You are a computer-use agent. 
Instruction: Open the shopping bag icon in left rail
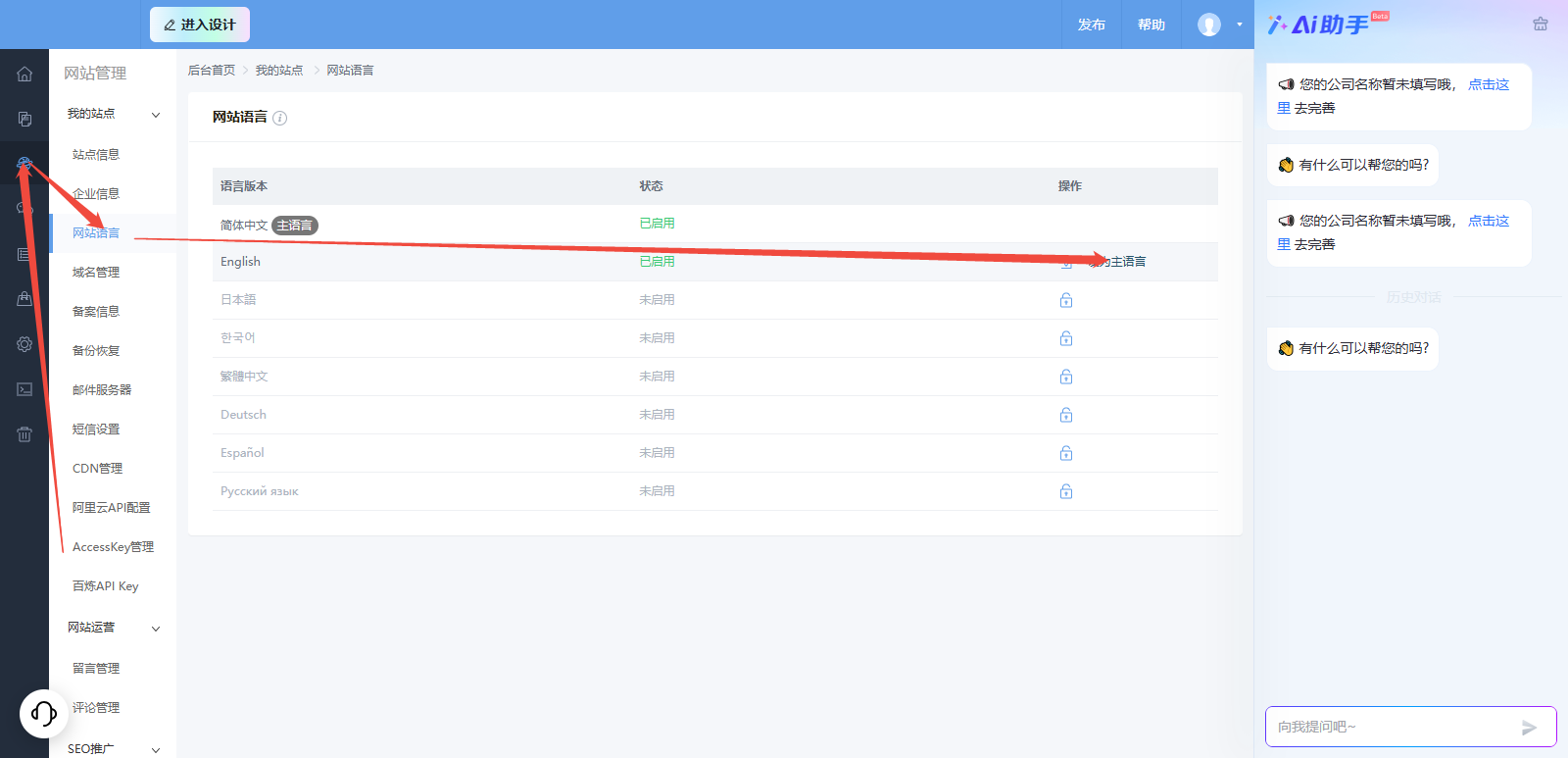coord(24,299)
